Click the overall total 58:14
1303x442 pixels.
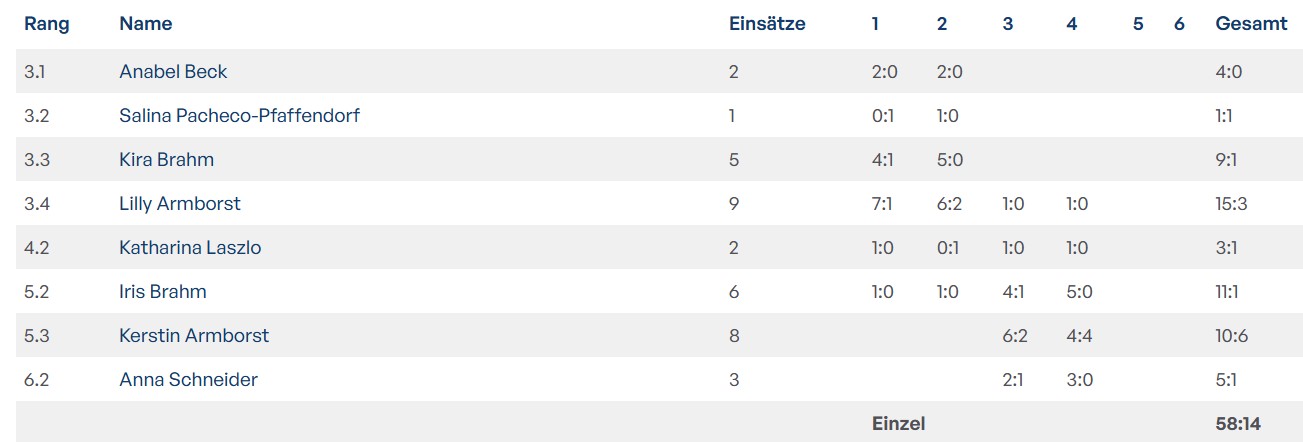pos(1237,424)
